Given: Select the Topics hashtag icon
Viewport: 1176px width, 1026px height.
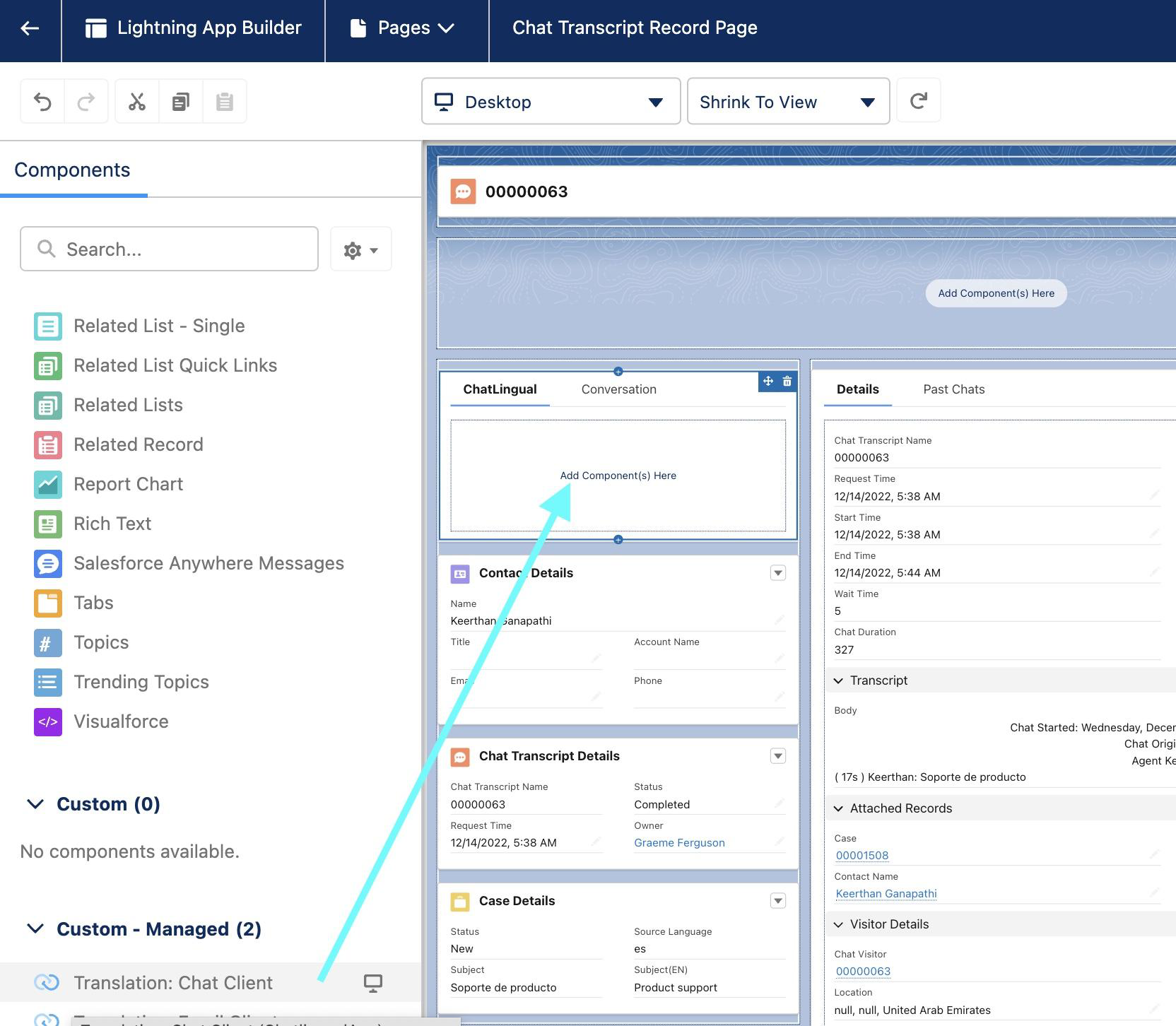Looking at the screenshot, I should (x=48, y=642).
